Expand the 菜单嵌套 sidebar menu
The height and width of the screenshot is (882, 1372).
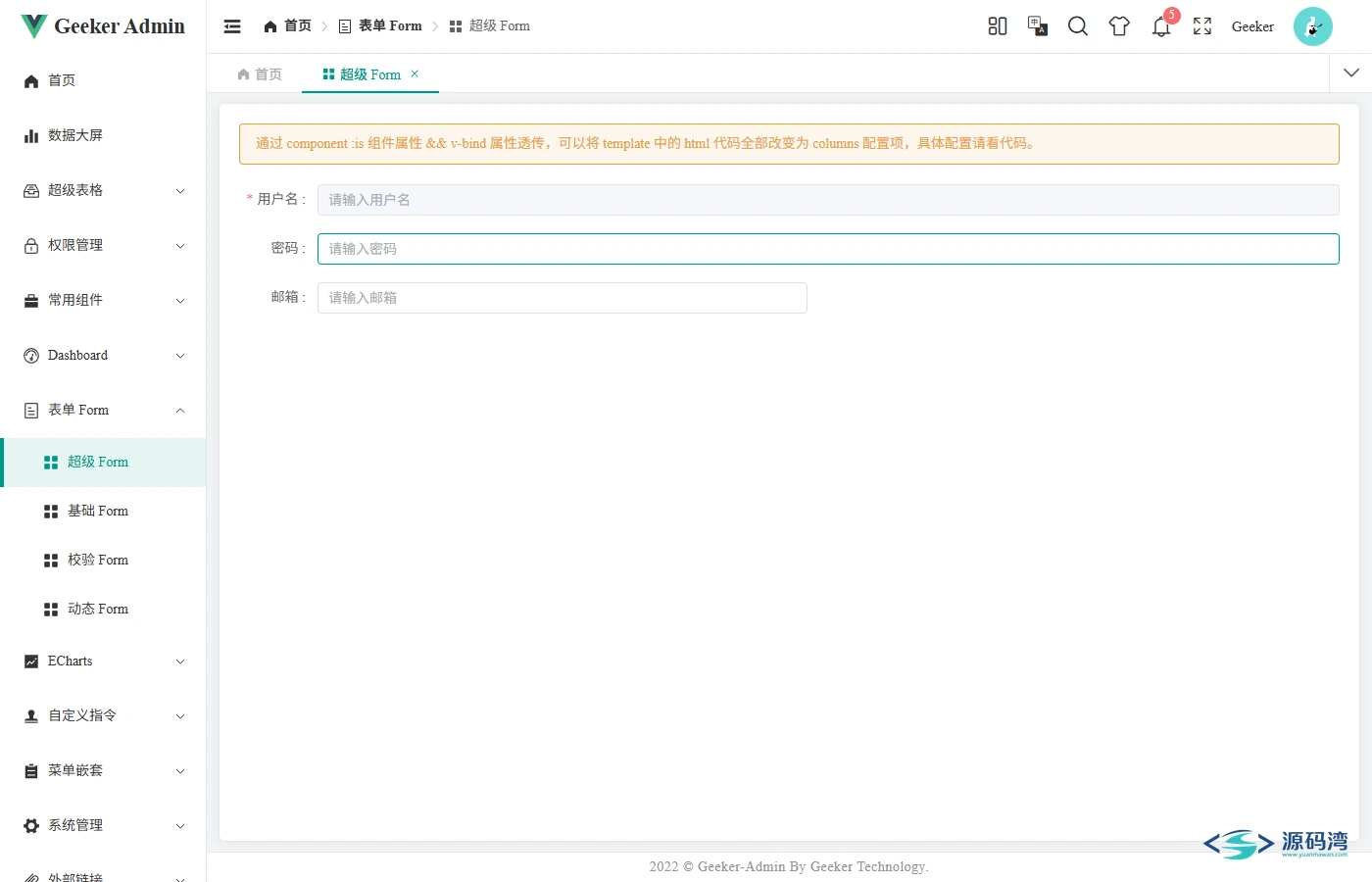click(103, 770)
